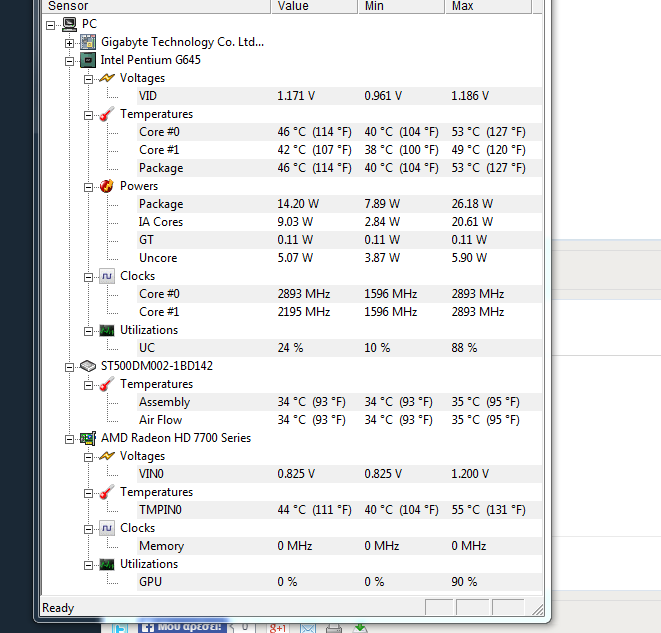Select the VIN0 voltage row
The height and width of the screenshot is (633, 661).
pos(339,474)
